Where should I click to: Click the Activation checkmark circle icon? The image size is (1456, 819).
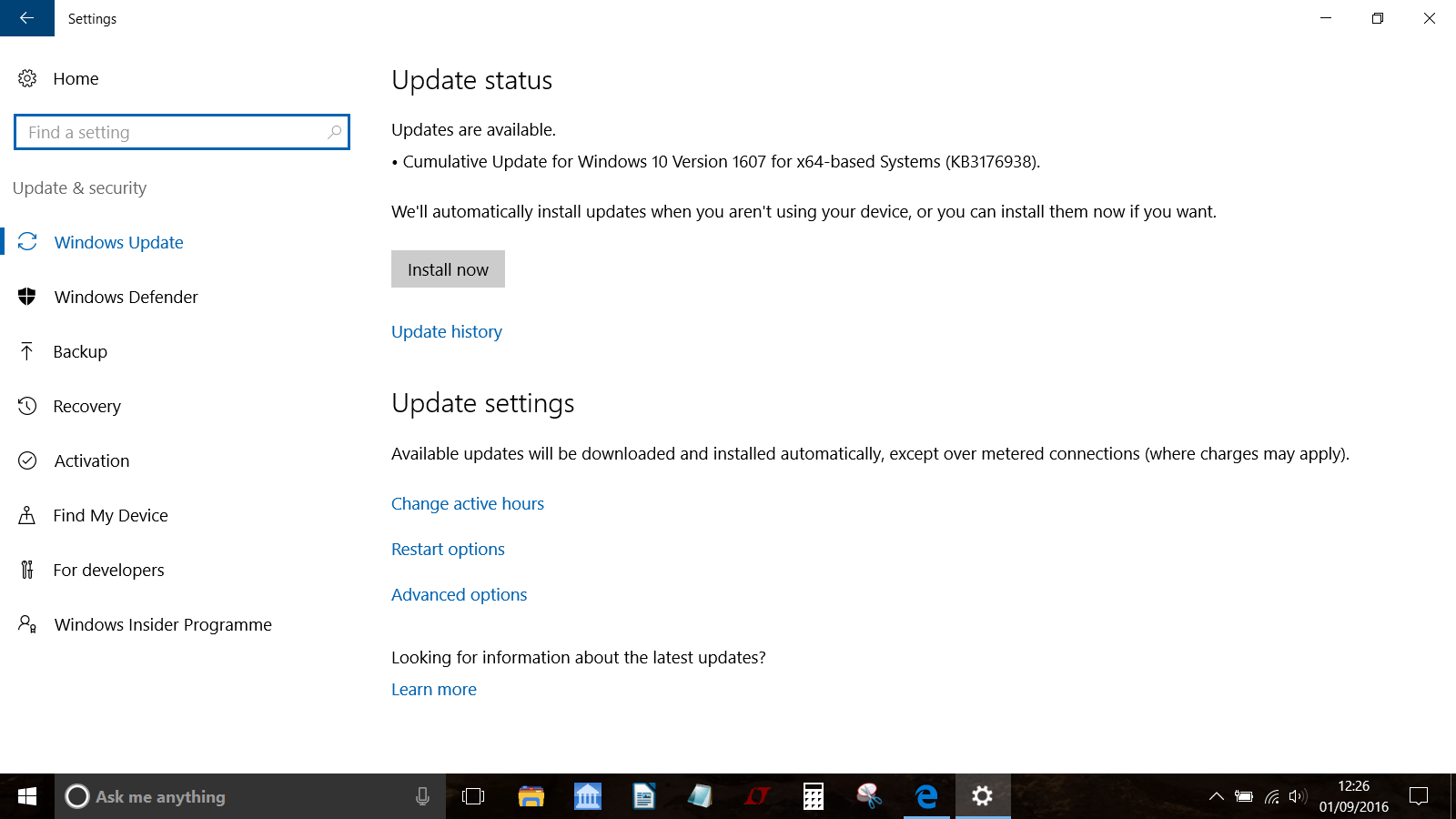[27, 460]
